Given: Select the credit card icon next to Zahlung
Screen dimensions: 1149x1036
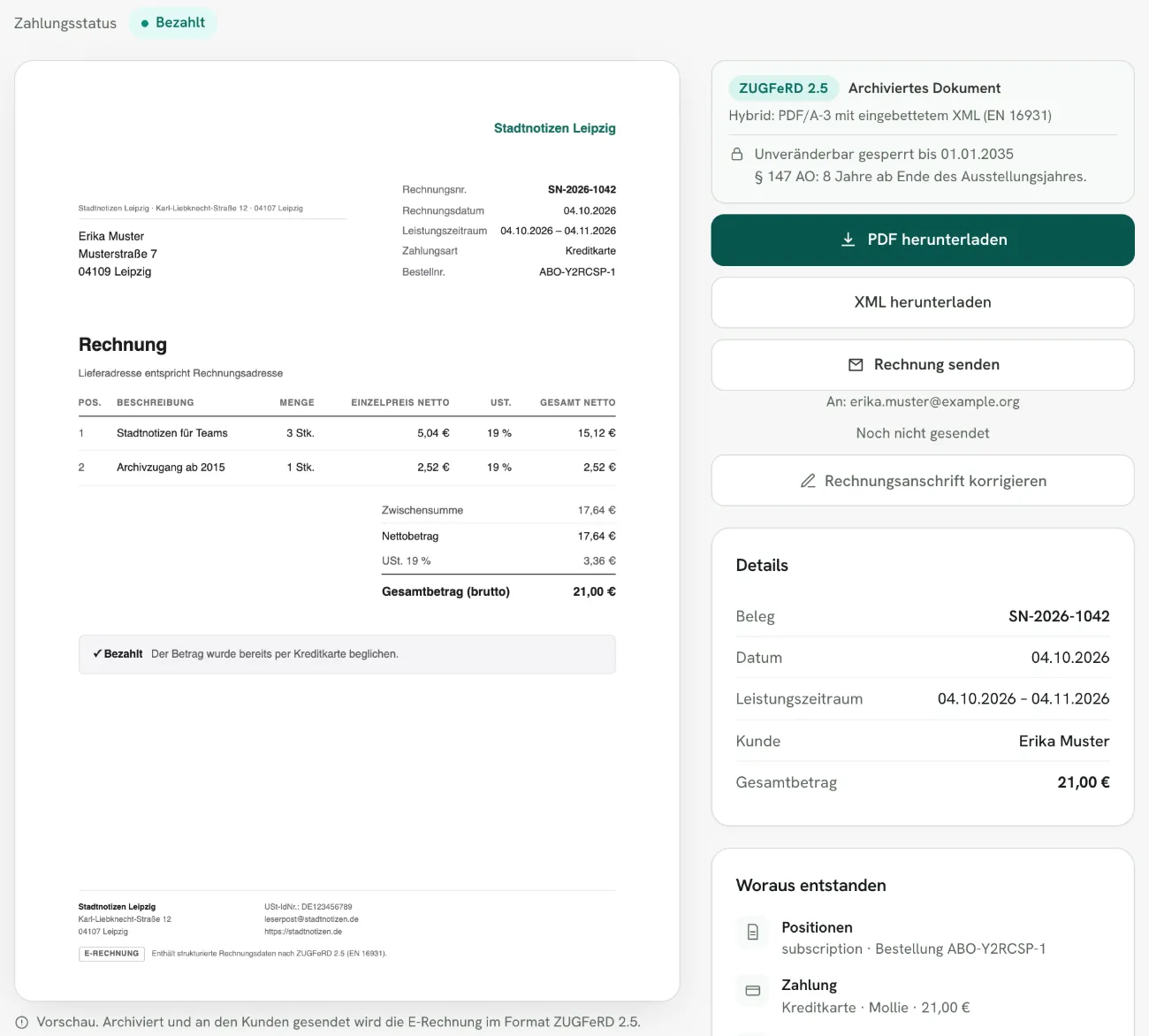Looking at the screenshot, I should (x=753, y=991).
